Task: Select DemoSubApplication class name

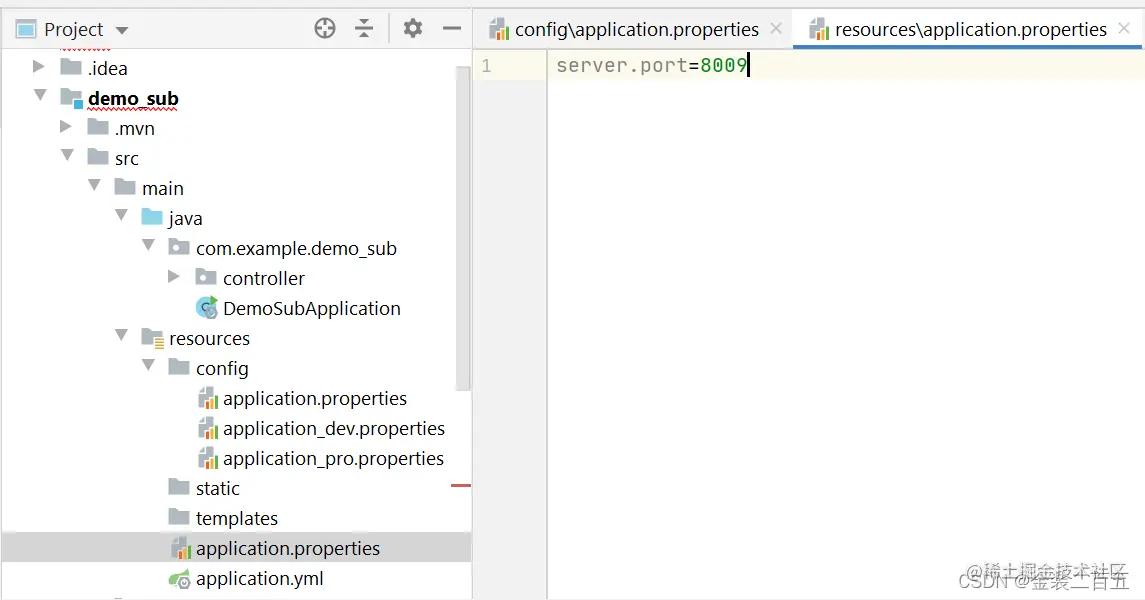Action: click(x=312, y=309)
